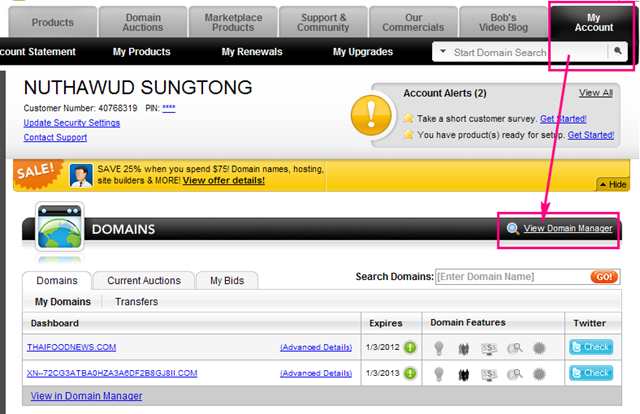Click the dollar sign icon for THAIFOODNEWS.COM
The width and height of the screenshot is (640, 414).
489,348
